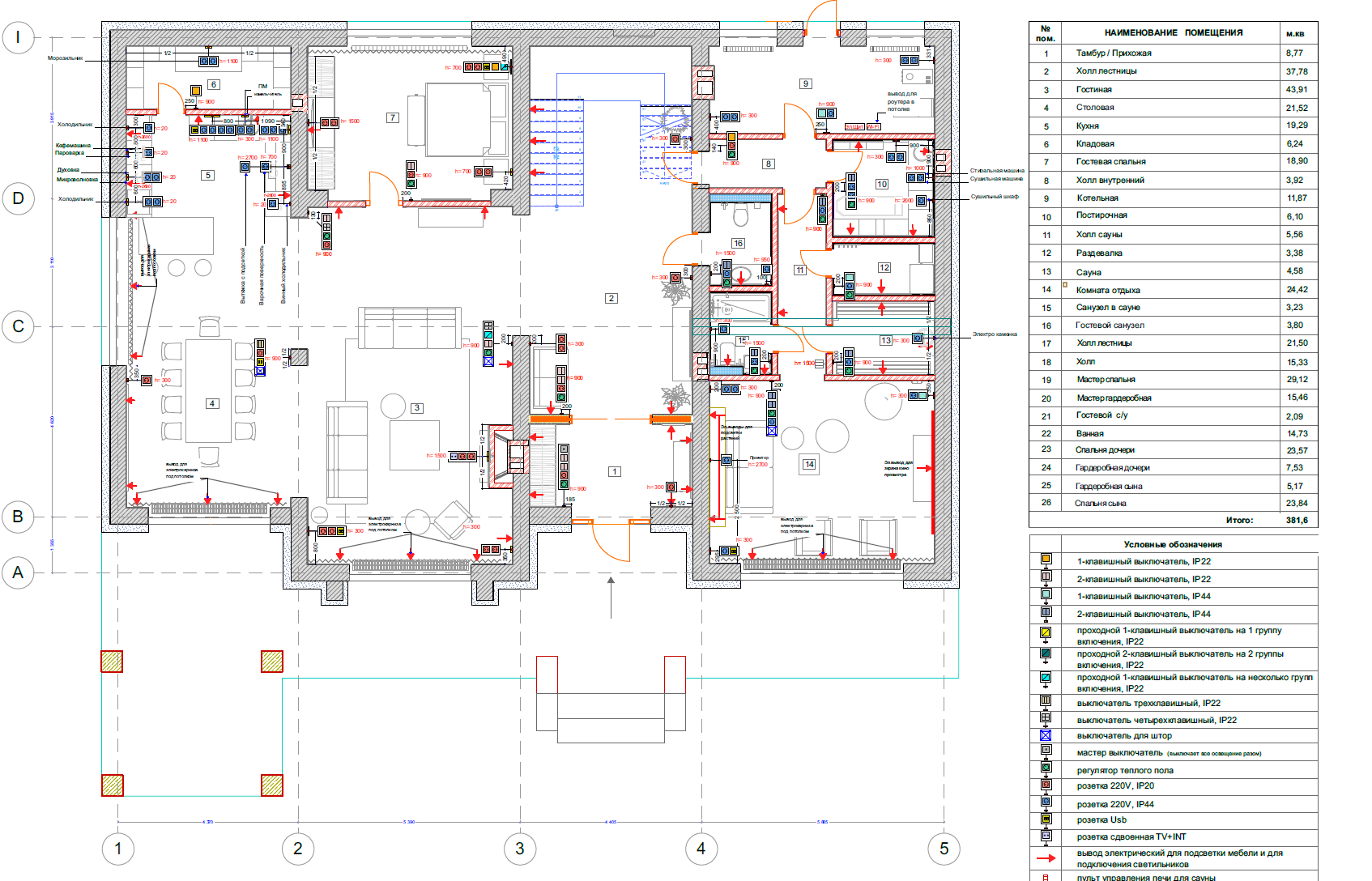Click room number tag 6 in the pantry
Screen dimensions: 1372x881
[x=214, y=84]
